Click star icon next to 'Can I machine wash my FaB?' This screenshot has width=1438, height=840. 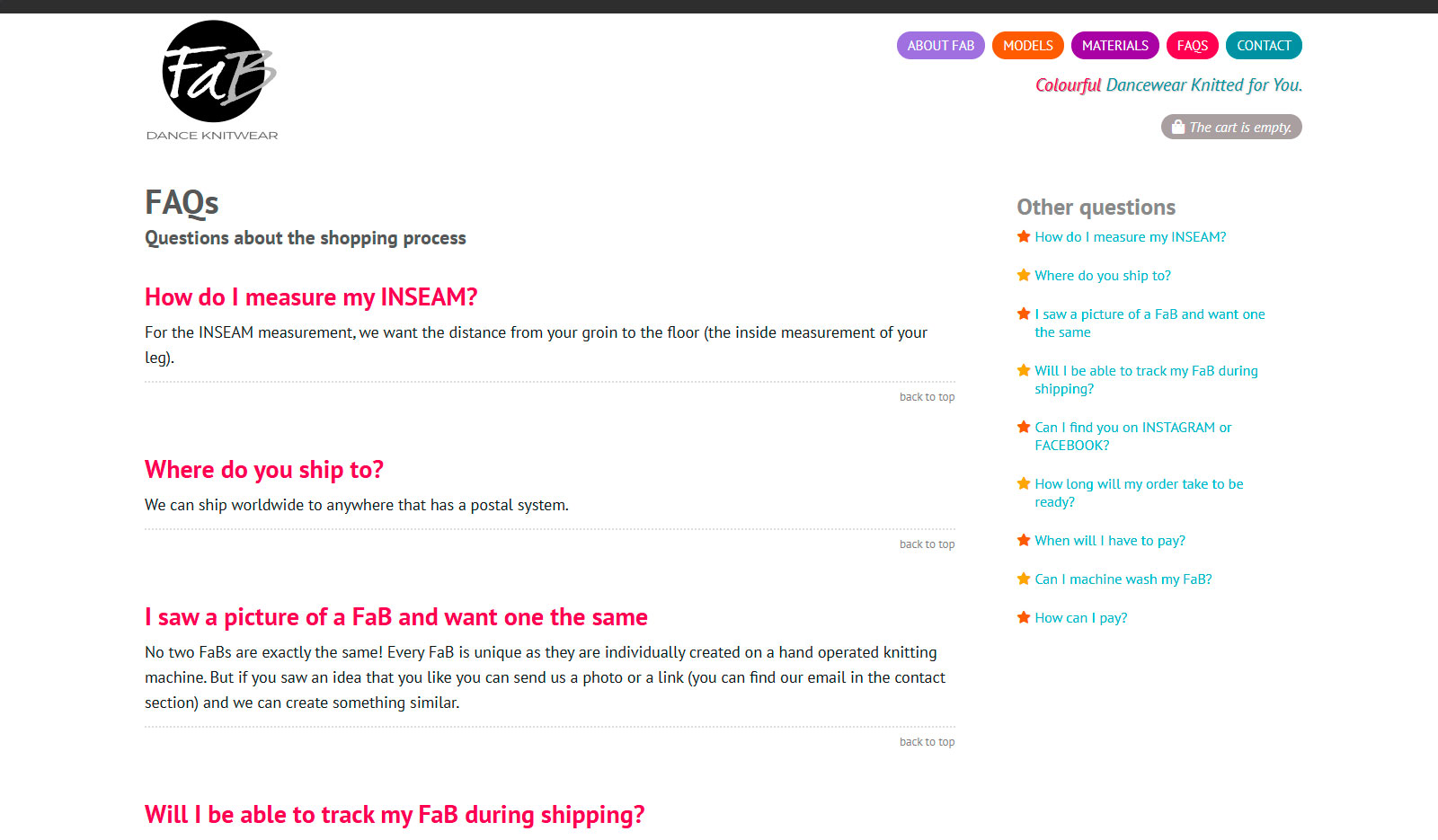tap(1023, 579)
